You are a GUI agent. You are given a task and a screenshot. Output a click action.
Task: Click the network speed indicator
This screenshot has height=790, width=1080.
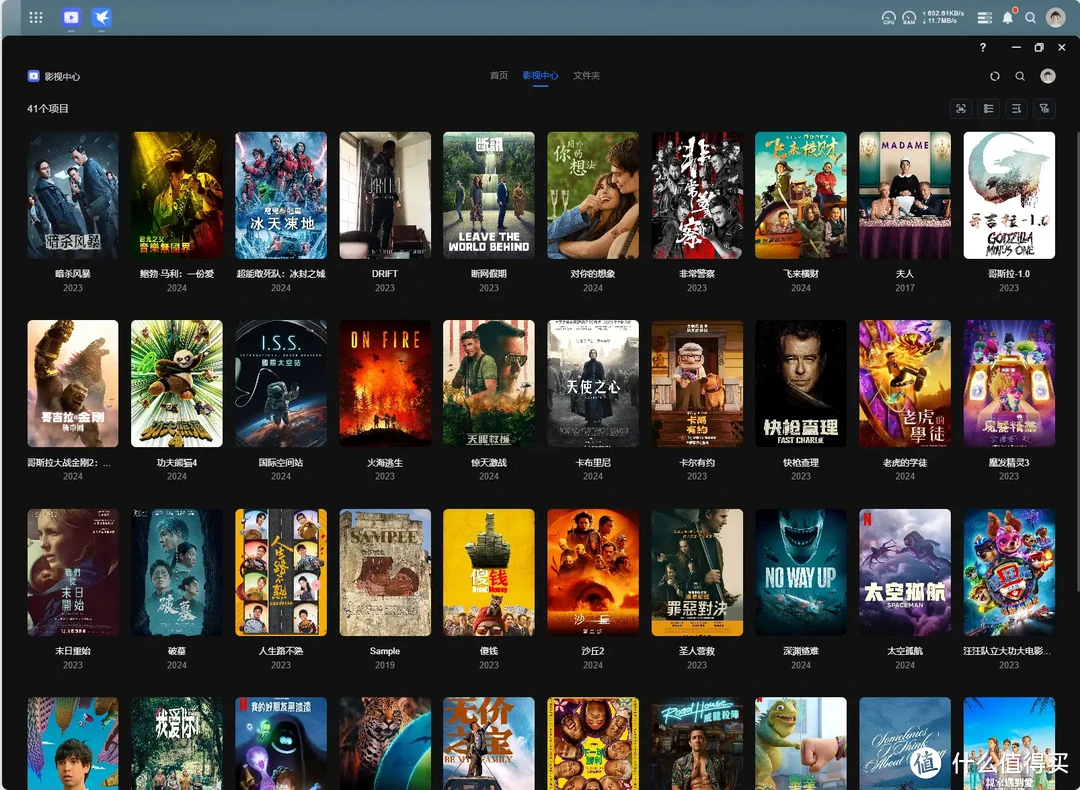coord(944,17)
